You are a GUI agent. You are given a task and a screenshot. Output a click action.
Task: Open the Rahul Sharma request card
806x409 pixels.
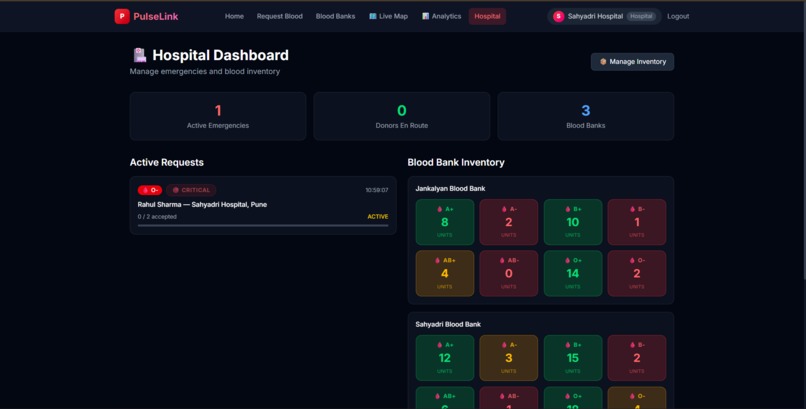[263, 206]
